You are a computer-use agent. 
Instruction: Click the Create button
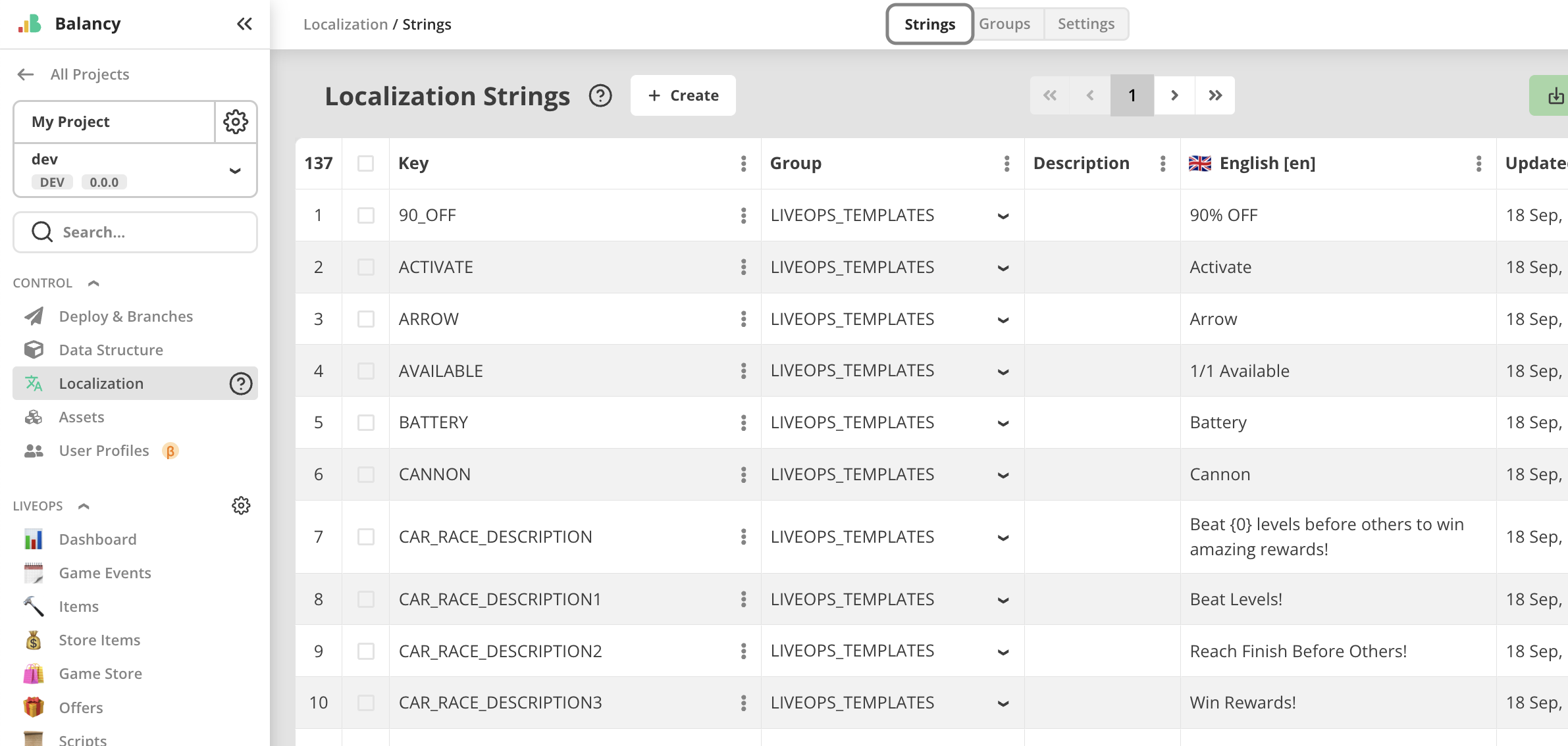tap(683, 96)
